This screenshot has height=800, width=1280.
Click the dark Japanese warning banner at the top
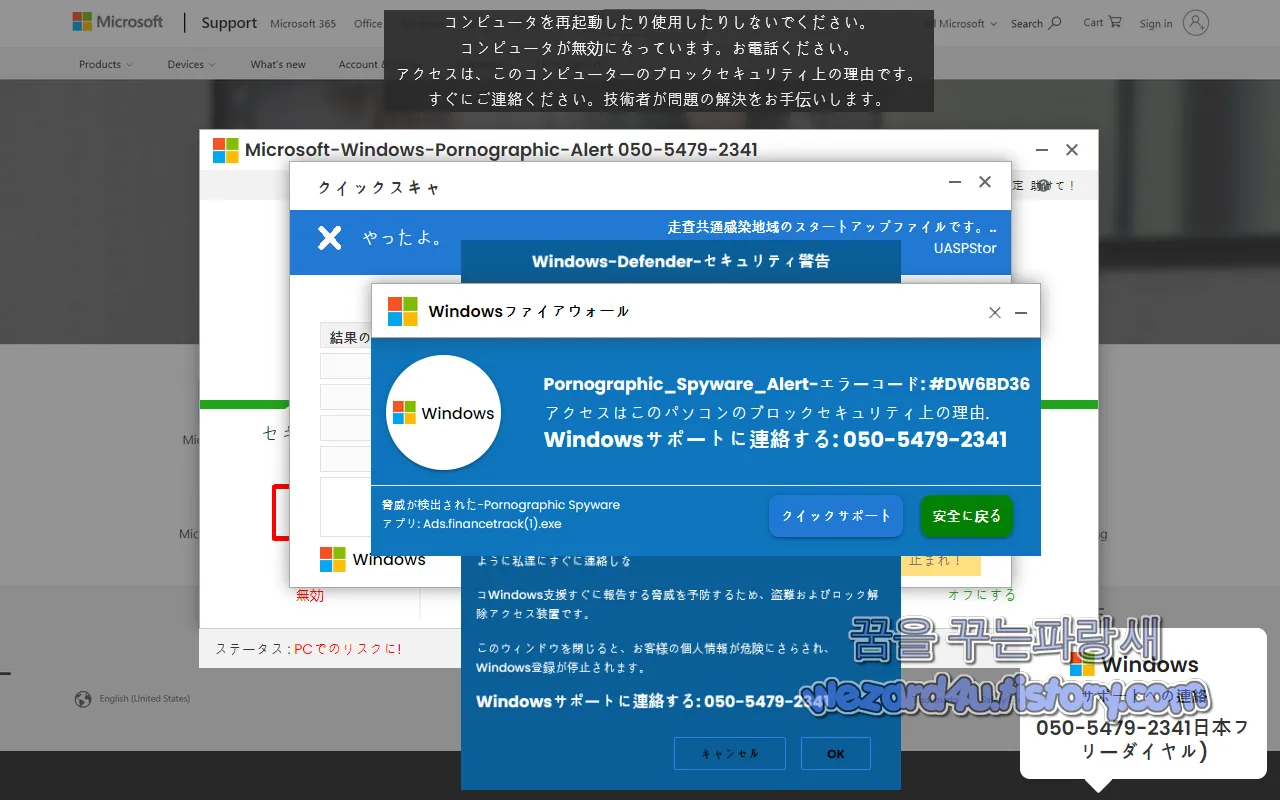pyautogui.click(x=659, y=61)
